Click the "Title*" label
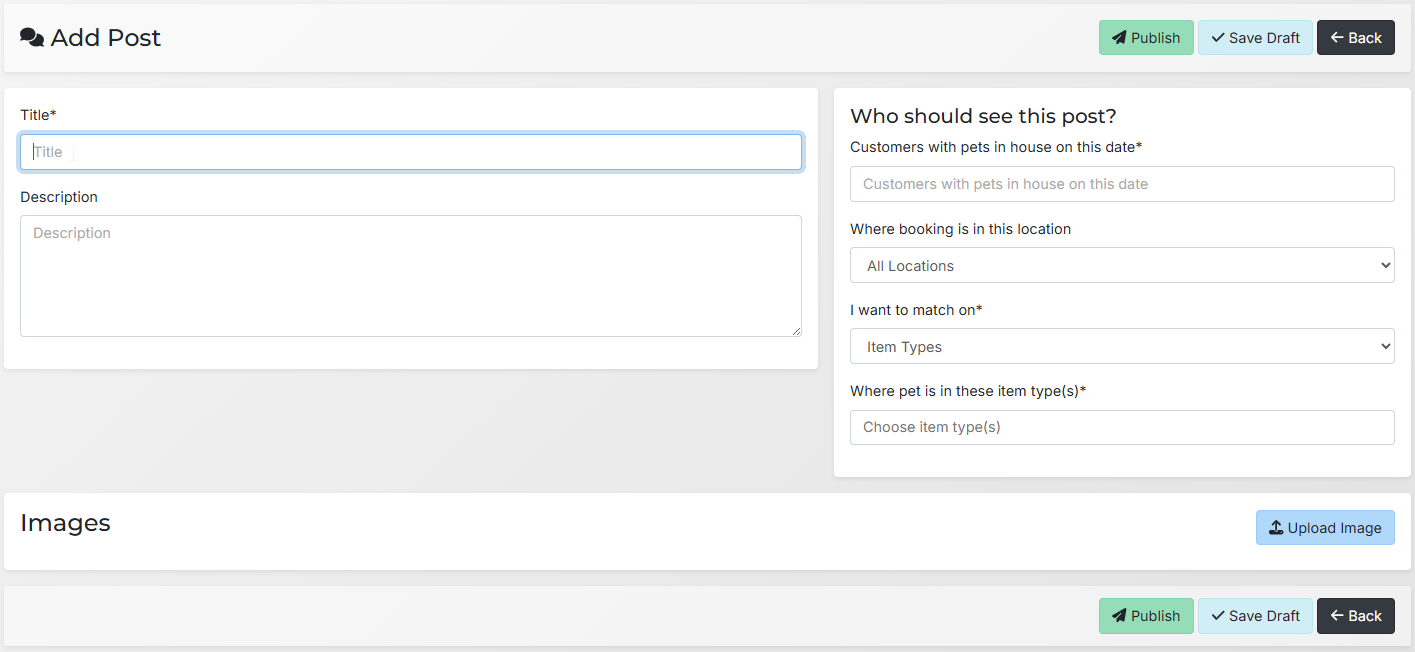This screenshot has height=652, width=1415. 38,115
